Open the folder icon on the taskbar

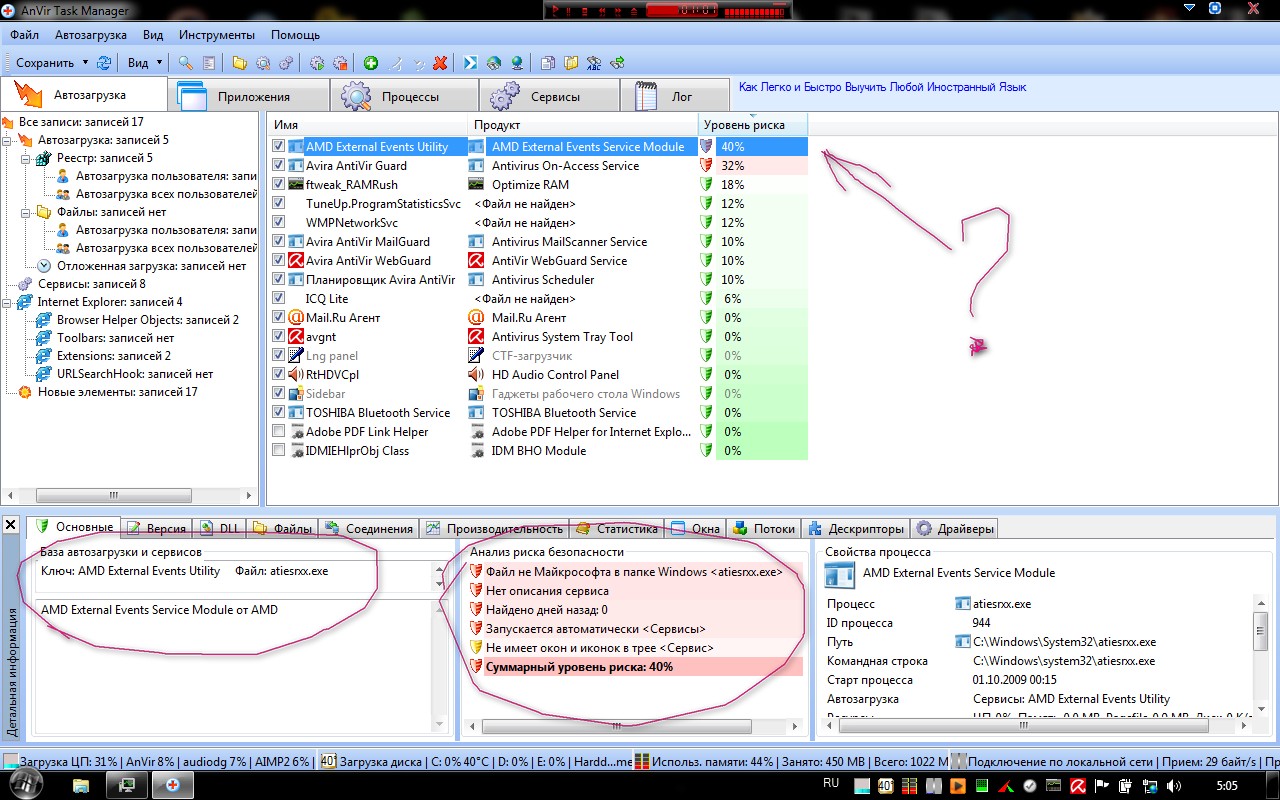[82, 785]
